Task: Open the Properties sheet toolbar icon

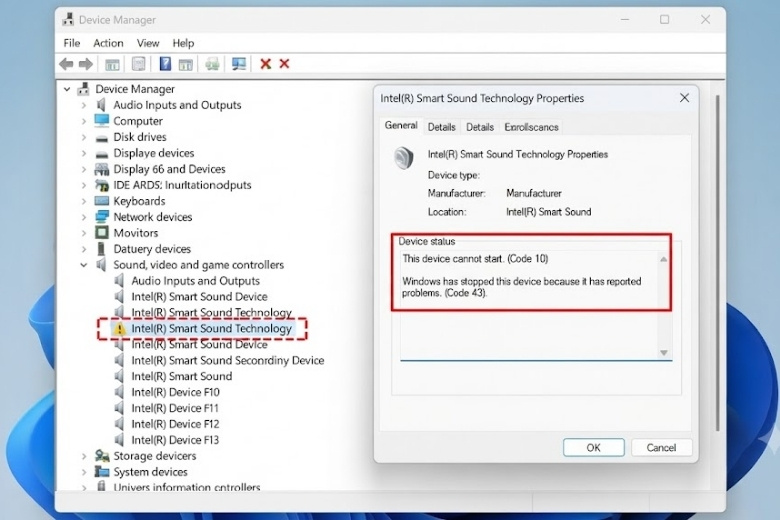Action: [x=138, y=64]
